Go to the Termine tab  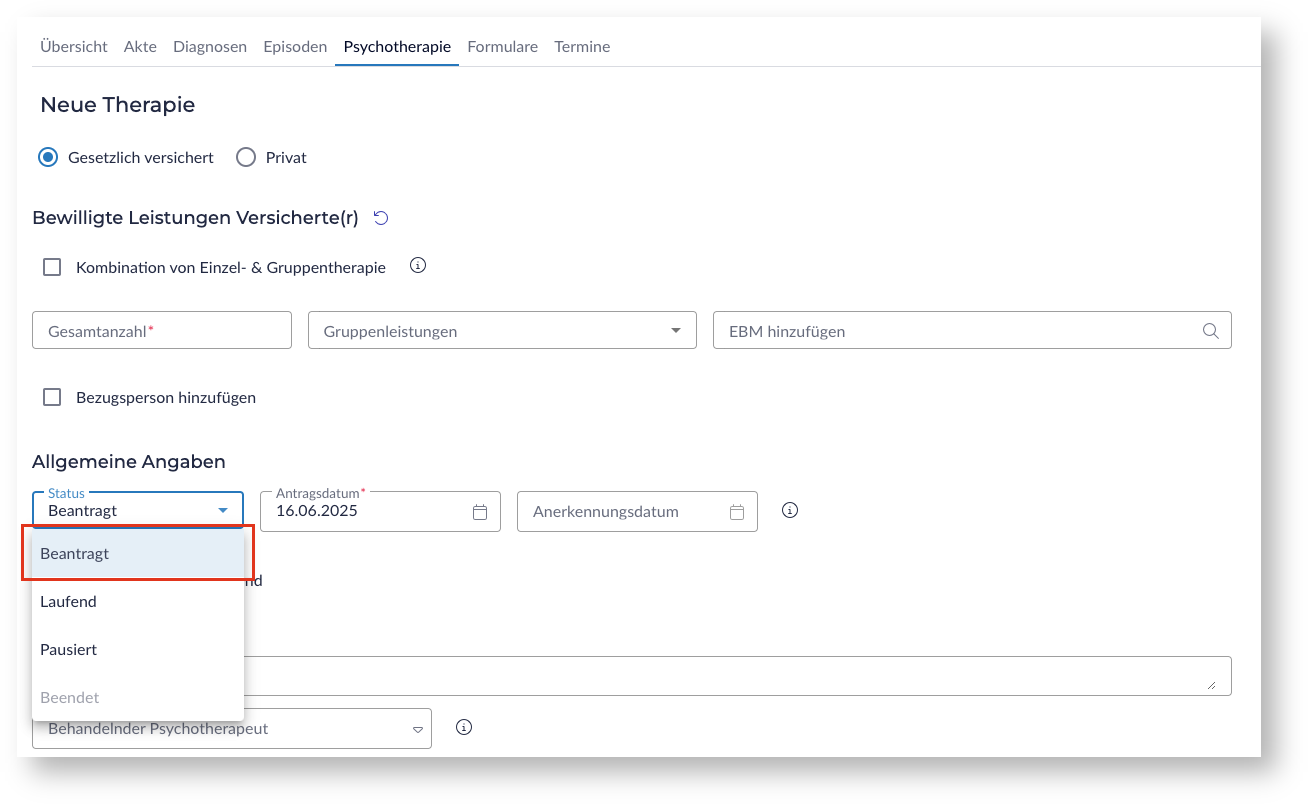tap(582, 47)
